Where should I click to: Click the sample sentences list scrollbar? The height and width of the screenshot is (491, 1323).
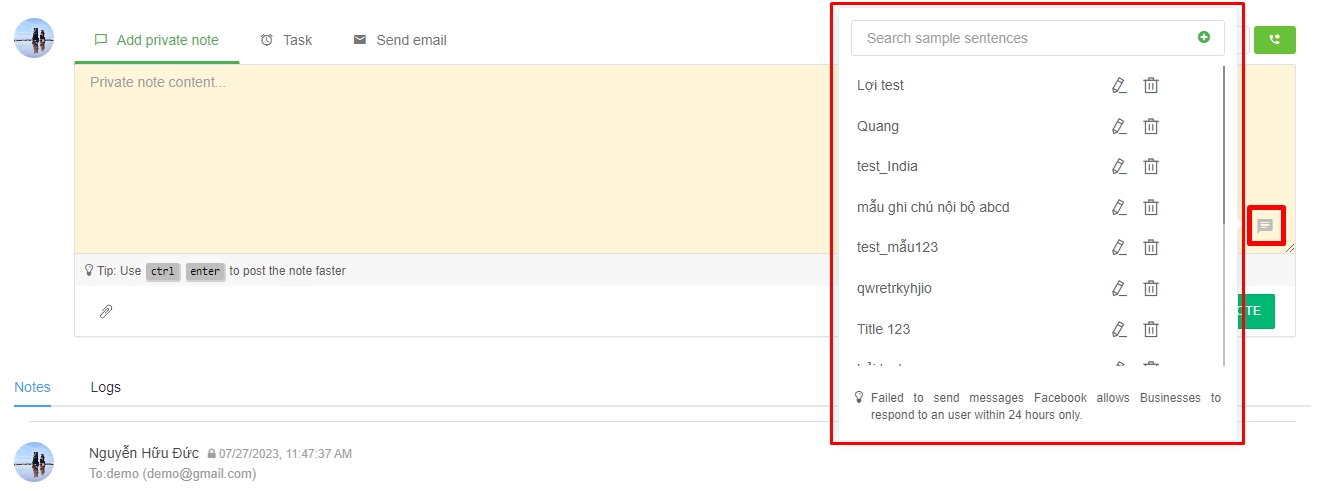1224,150
